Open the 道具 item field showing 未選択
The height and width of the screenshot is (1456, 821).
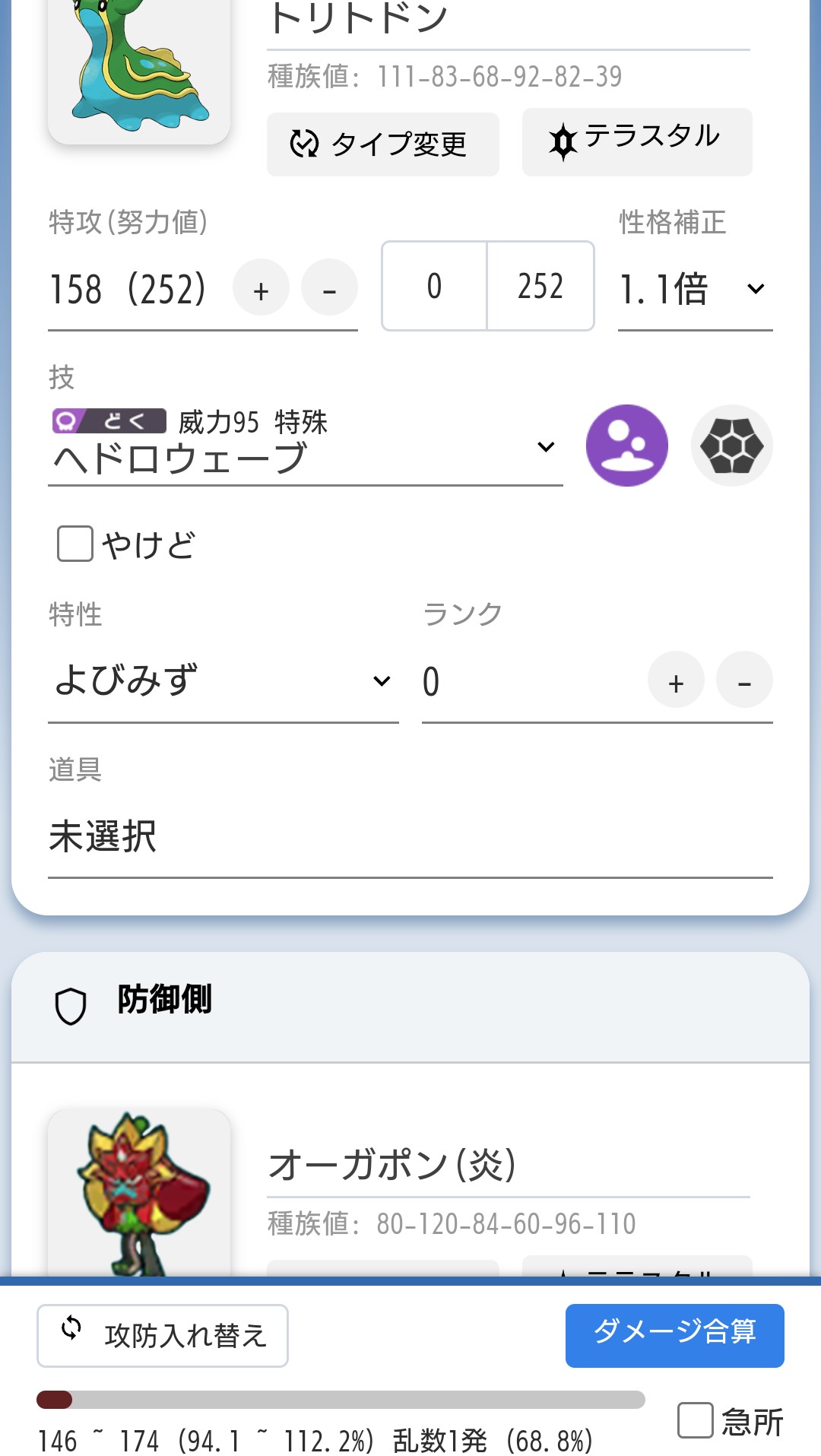(x=410, y=838)
